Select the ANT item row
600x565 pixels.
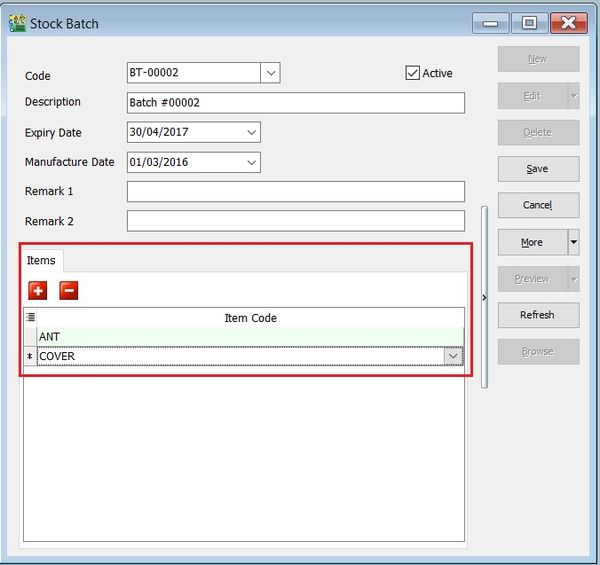250,337
